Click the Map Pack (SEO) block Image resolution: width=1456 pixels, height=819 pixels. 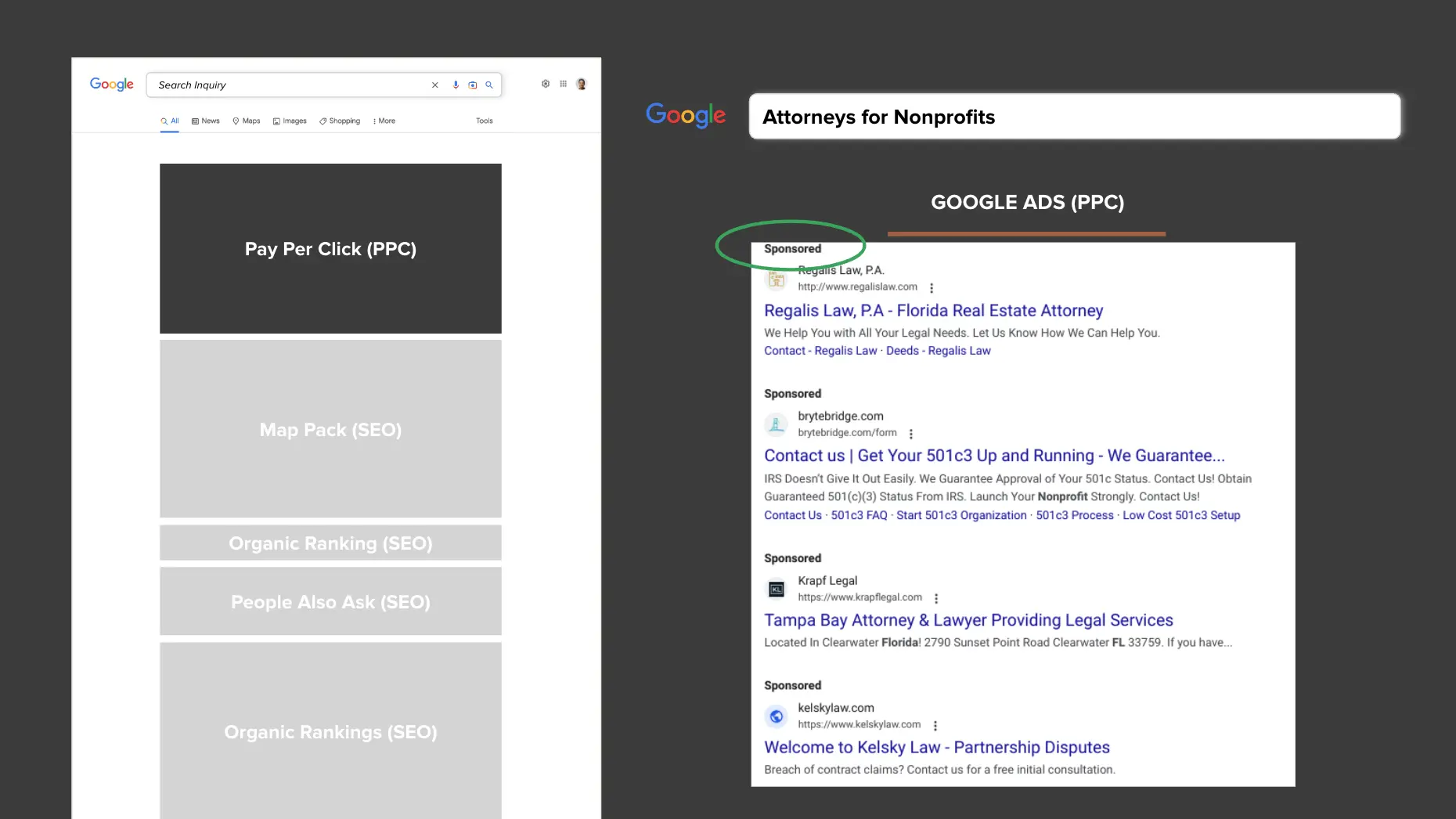[x=330, y=429]
